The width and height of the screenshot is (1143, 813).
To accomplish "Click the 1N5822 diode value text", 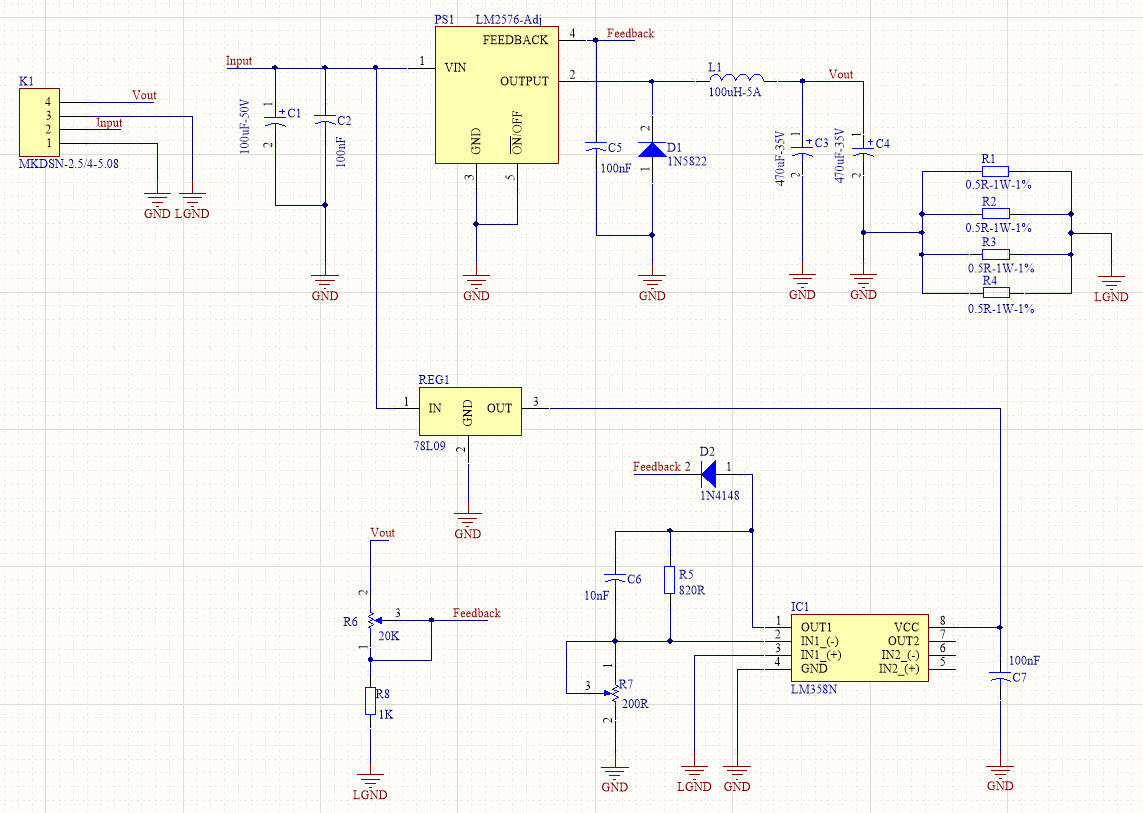I will [687, 161].
